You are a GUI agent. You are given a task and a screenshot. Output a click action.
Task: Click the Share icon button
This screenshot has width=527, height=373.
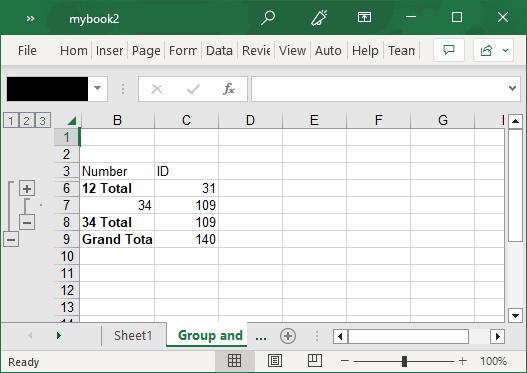pyautogui.click(x=486, y=50)
